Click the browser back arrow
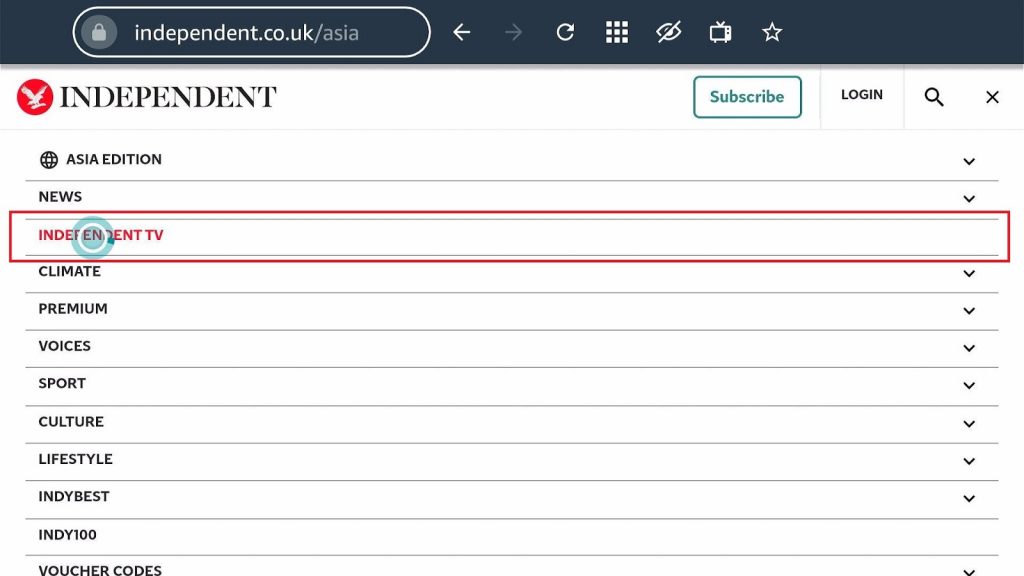Image resolution: width=1024 pixels, height=576 pixels. 462,32
